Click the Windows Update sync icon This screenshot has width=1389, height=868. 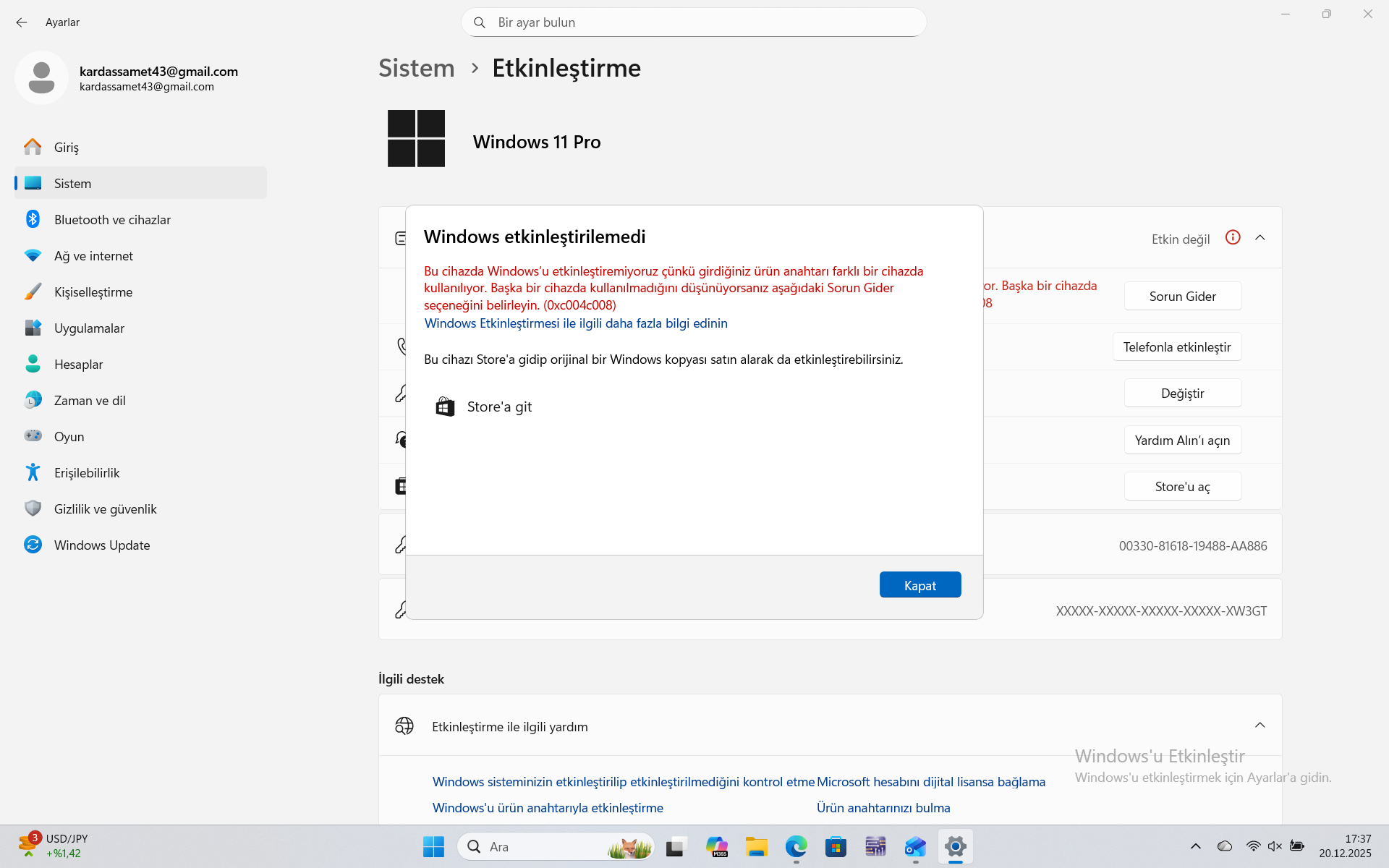(x=33, y=545)
